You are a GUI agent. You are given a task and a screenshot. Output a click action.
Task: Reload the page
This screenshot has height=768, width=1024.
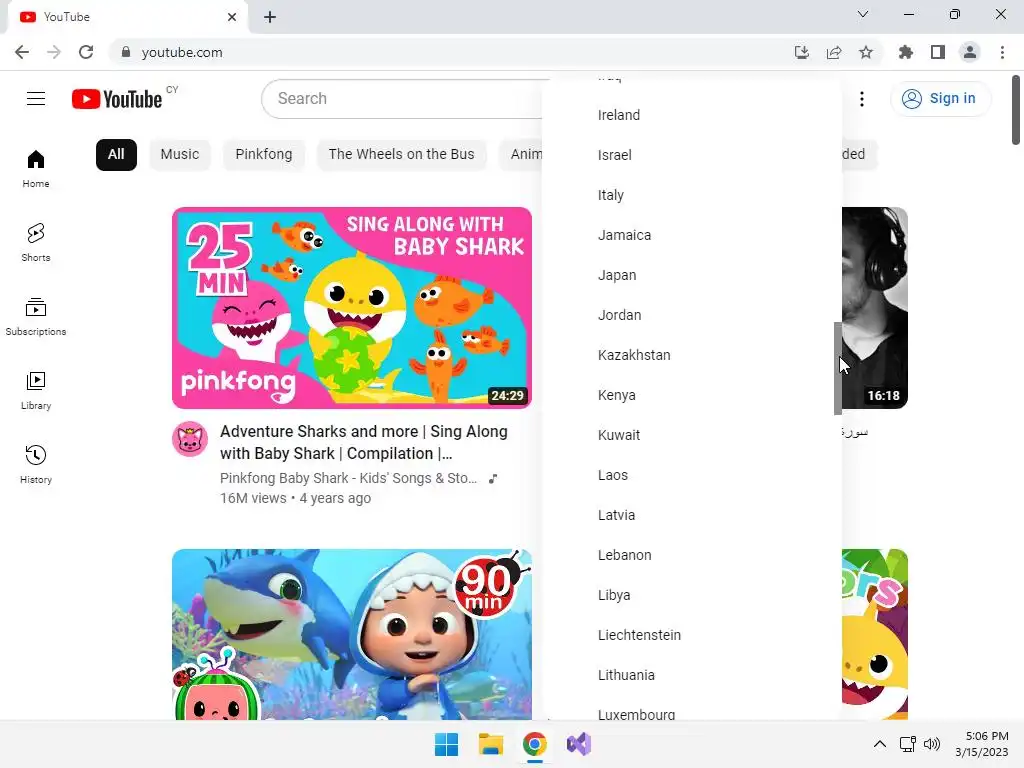(86, 52)
